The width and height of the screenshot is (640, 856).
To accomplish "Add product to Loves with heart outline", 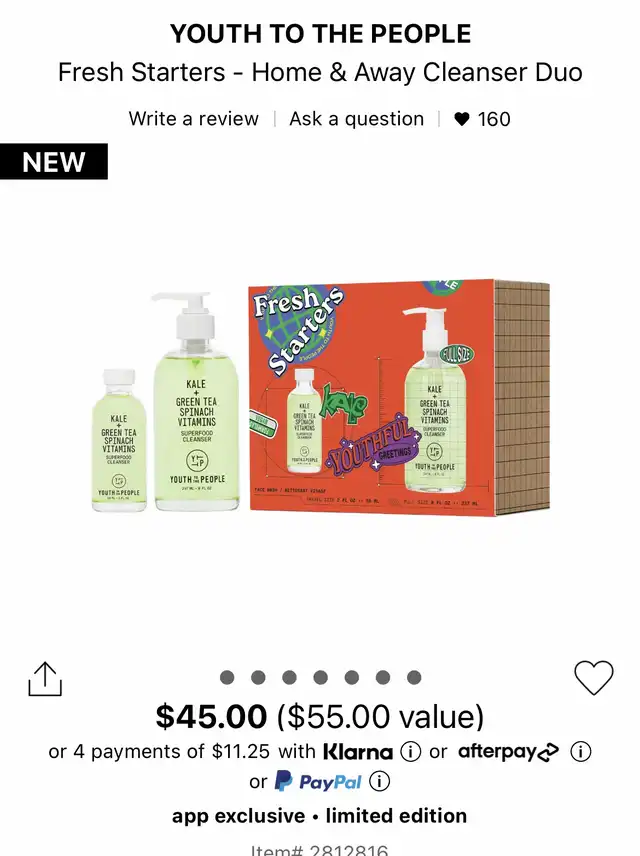I will coord(594,677).
